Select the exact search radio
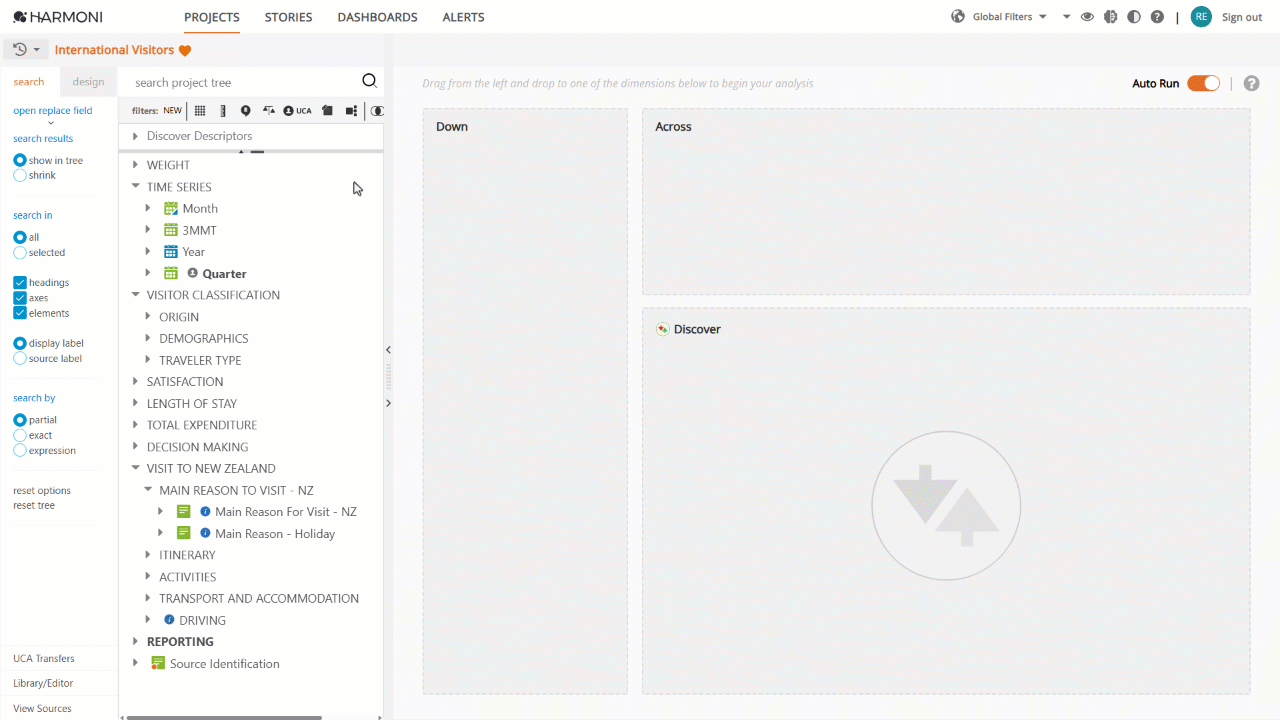Viewport: 1280px width, 720px height. tap(20, 435)
